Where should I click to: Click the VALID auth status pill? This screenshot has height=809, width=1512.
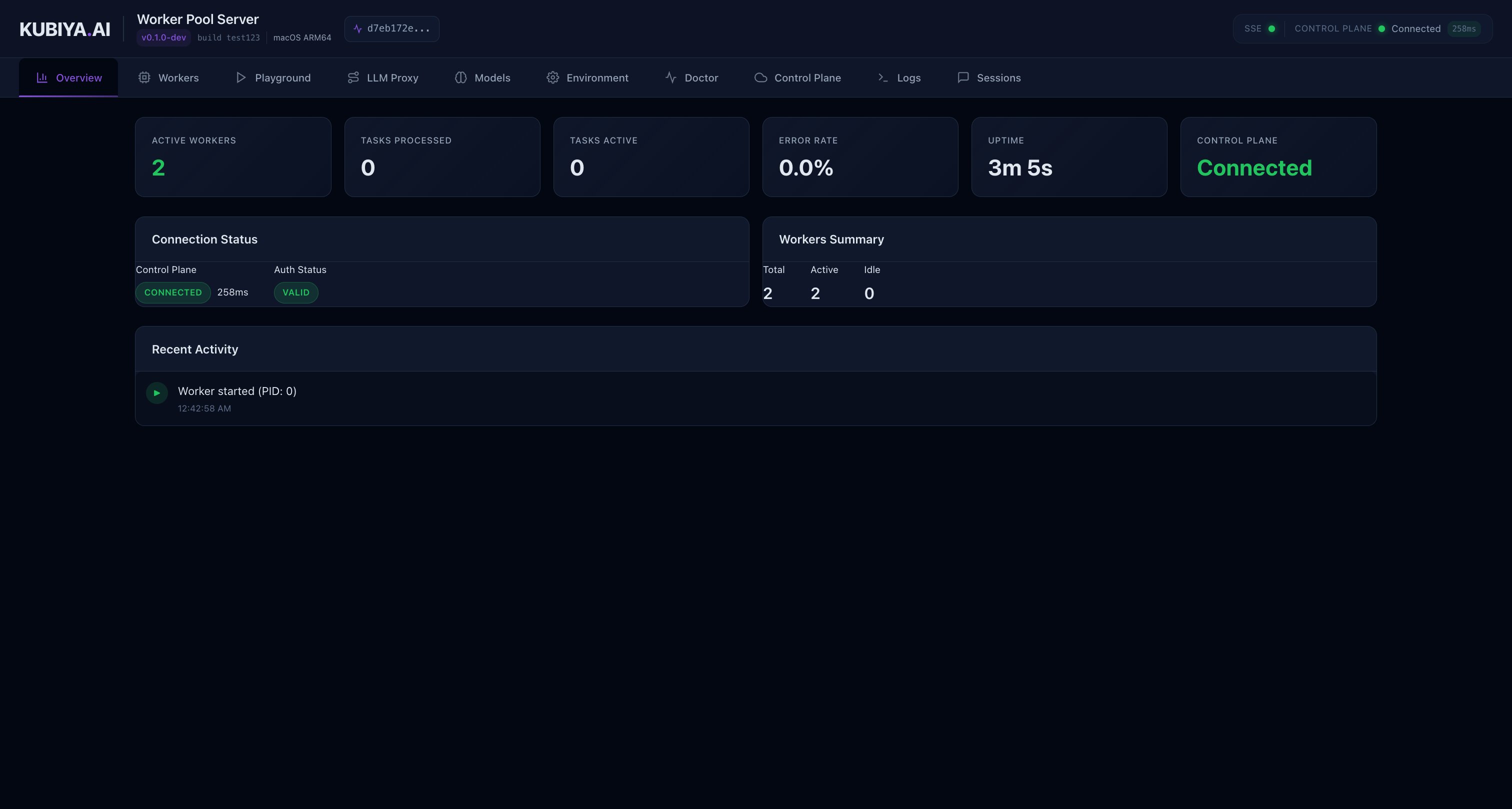point(296,292)
